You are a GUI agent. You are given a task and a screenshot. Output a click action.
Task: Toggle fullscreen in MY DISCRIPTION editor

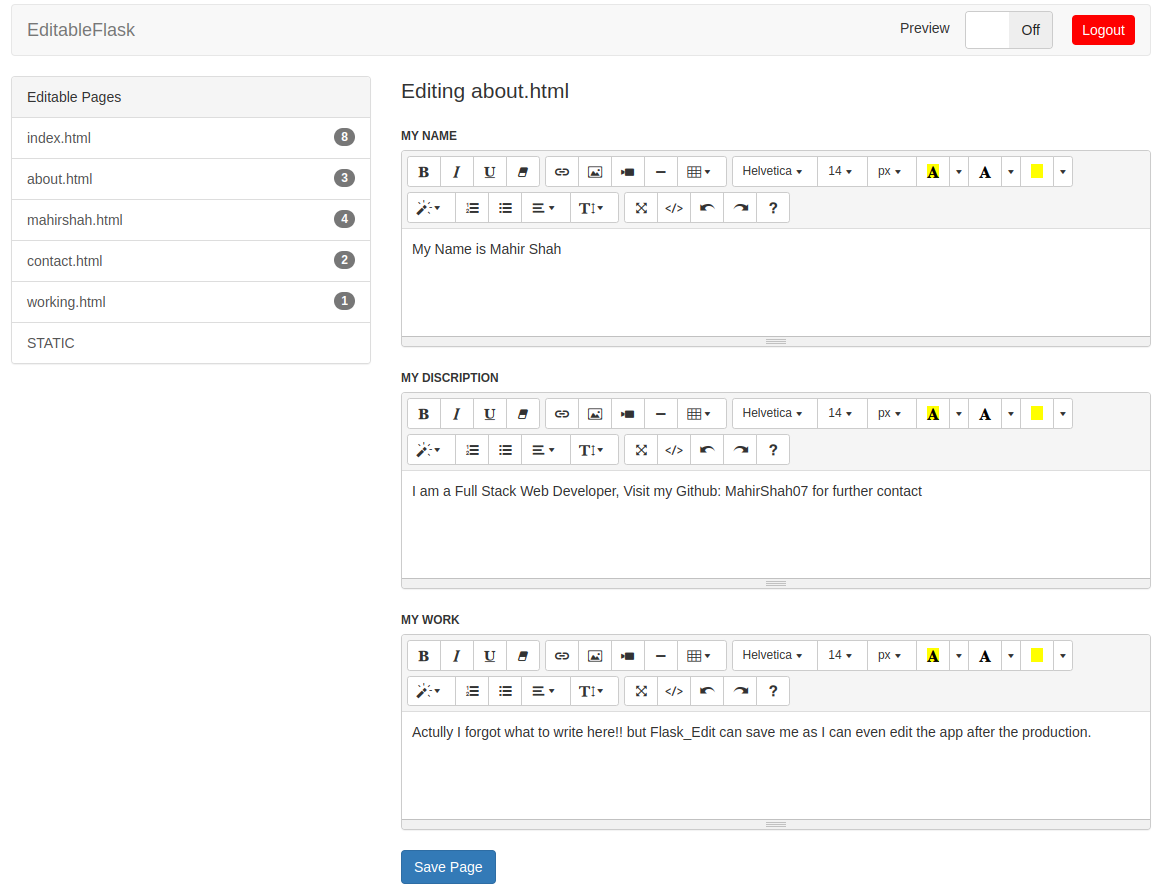[641, 450]
